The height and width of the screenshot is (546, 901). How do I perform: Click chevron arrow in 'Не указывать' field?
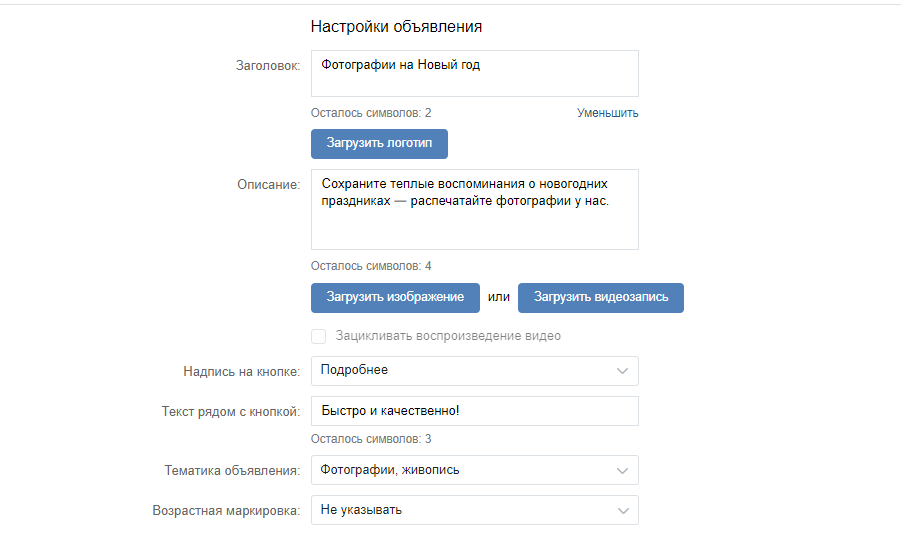tap(622, 511)
